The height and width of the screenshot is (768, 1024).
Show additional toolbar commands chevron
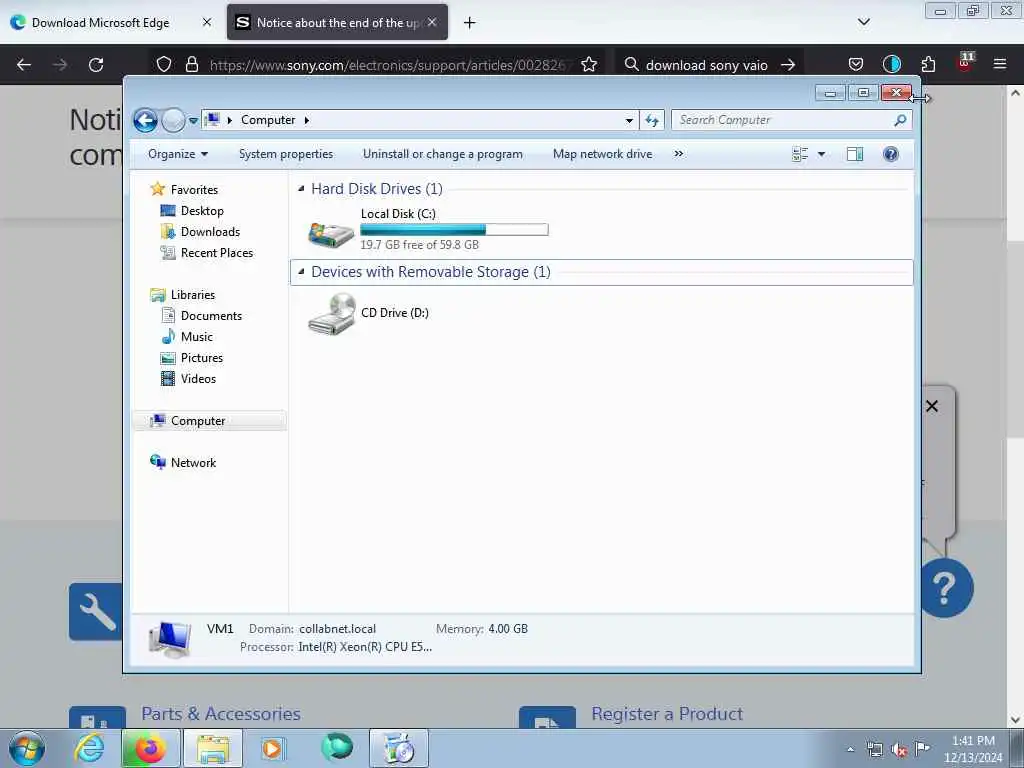click(679, 154)
